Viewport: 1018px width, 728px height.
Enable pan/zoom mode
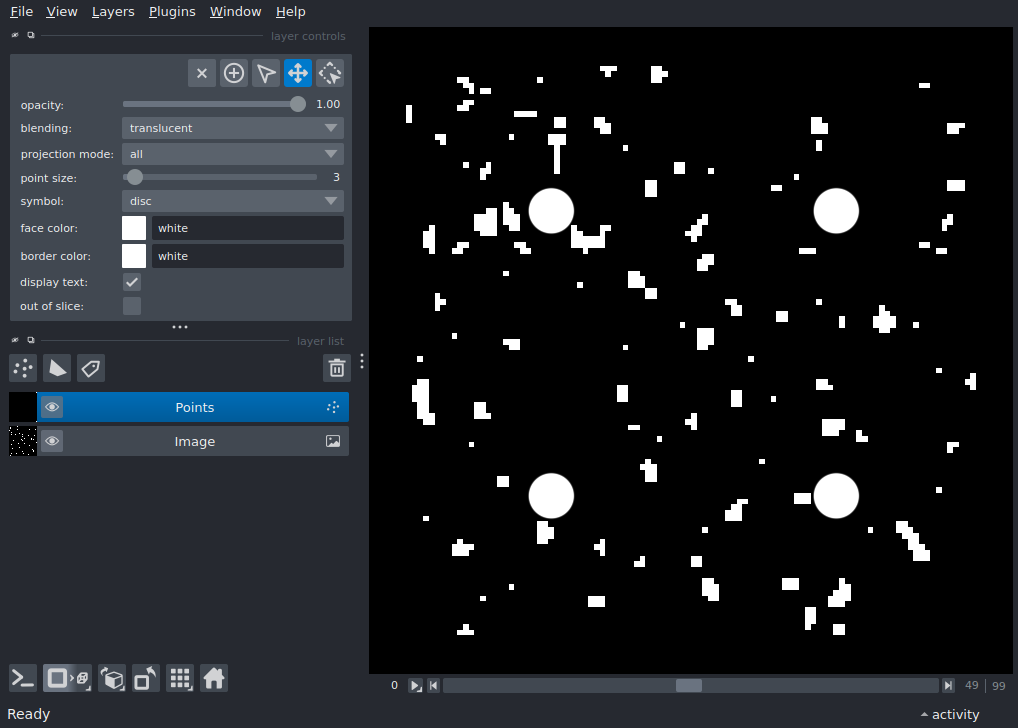pos(298,73)
